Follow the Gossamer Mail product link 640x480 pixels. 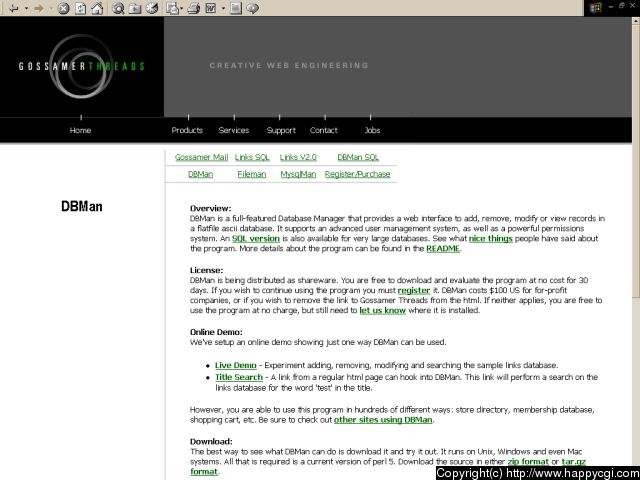click(x=201, y=157)
